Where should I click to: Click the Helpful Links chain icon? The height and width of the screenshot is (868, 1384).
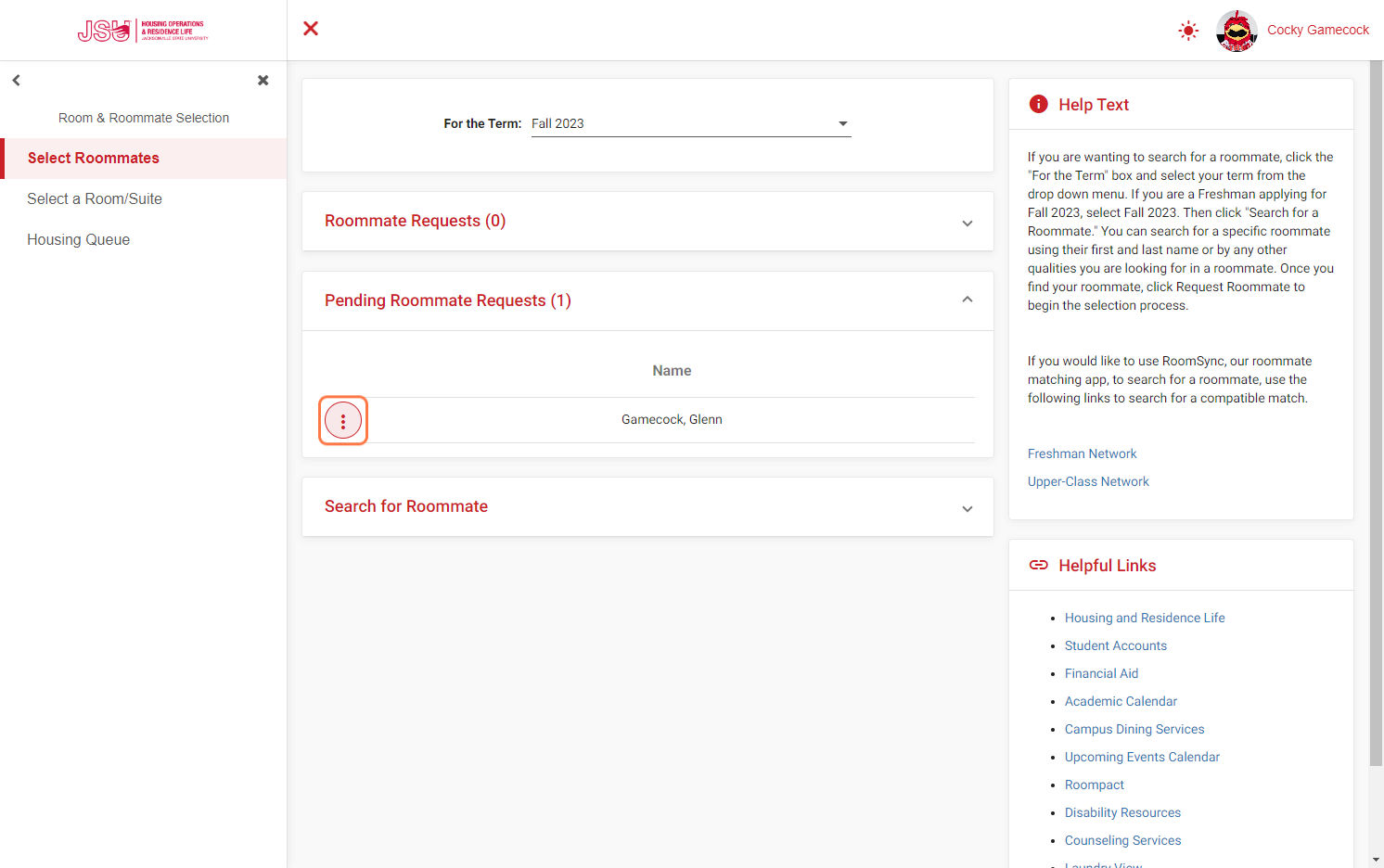(x=1039, y=566)
